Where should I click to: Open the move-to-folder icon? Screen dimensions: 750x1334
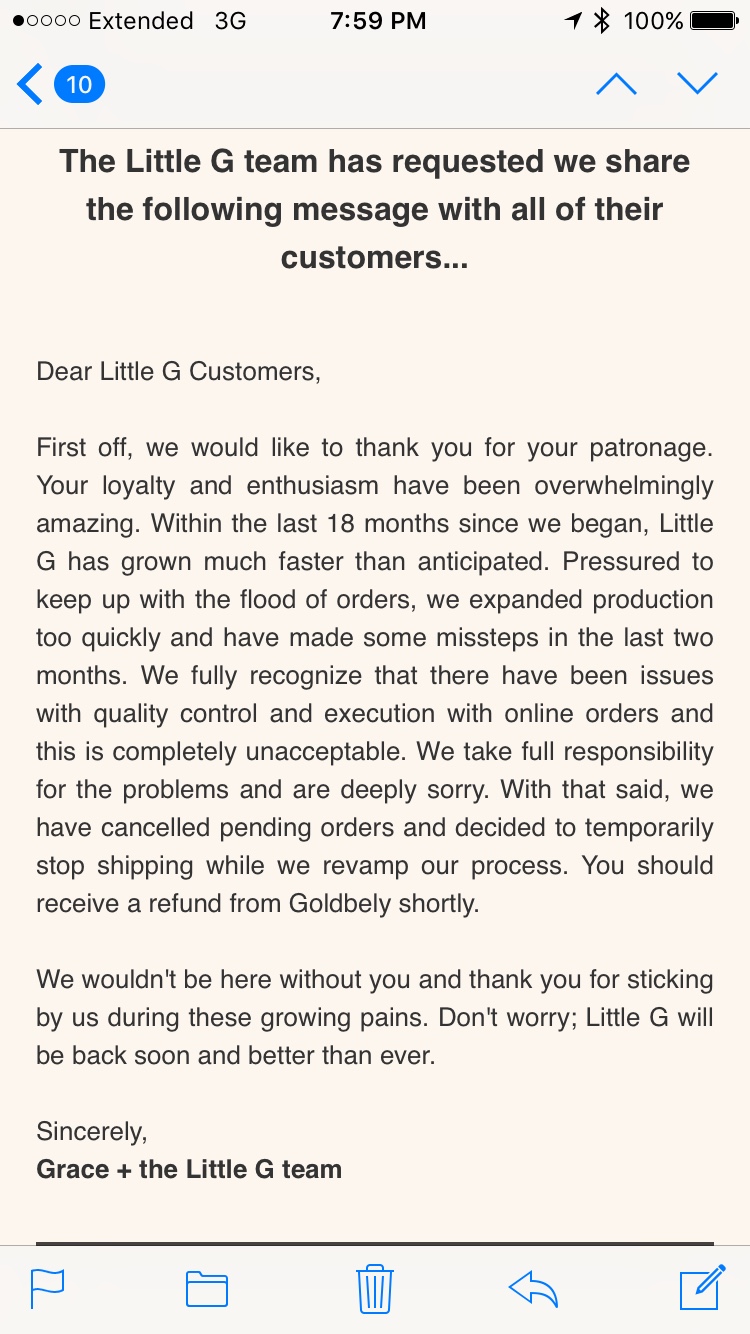[207, 1289]
